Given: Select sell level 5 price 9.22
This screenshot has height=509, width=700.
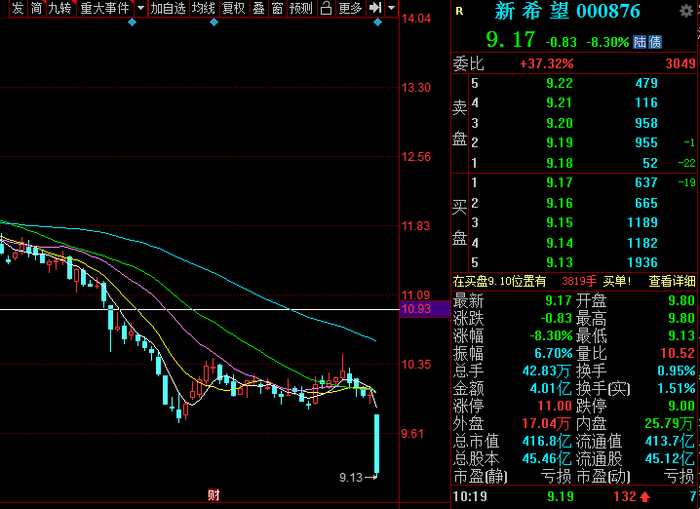Looking at the screenshot, I should pos(559,83).
